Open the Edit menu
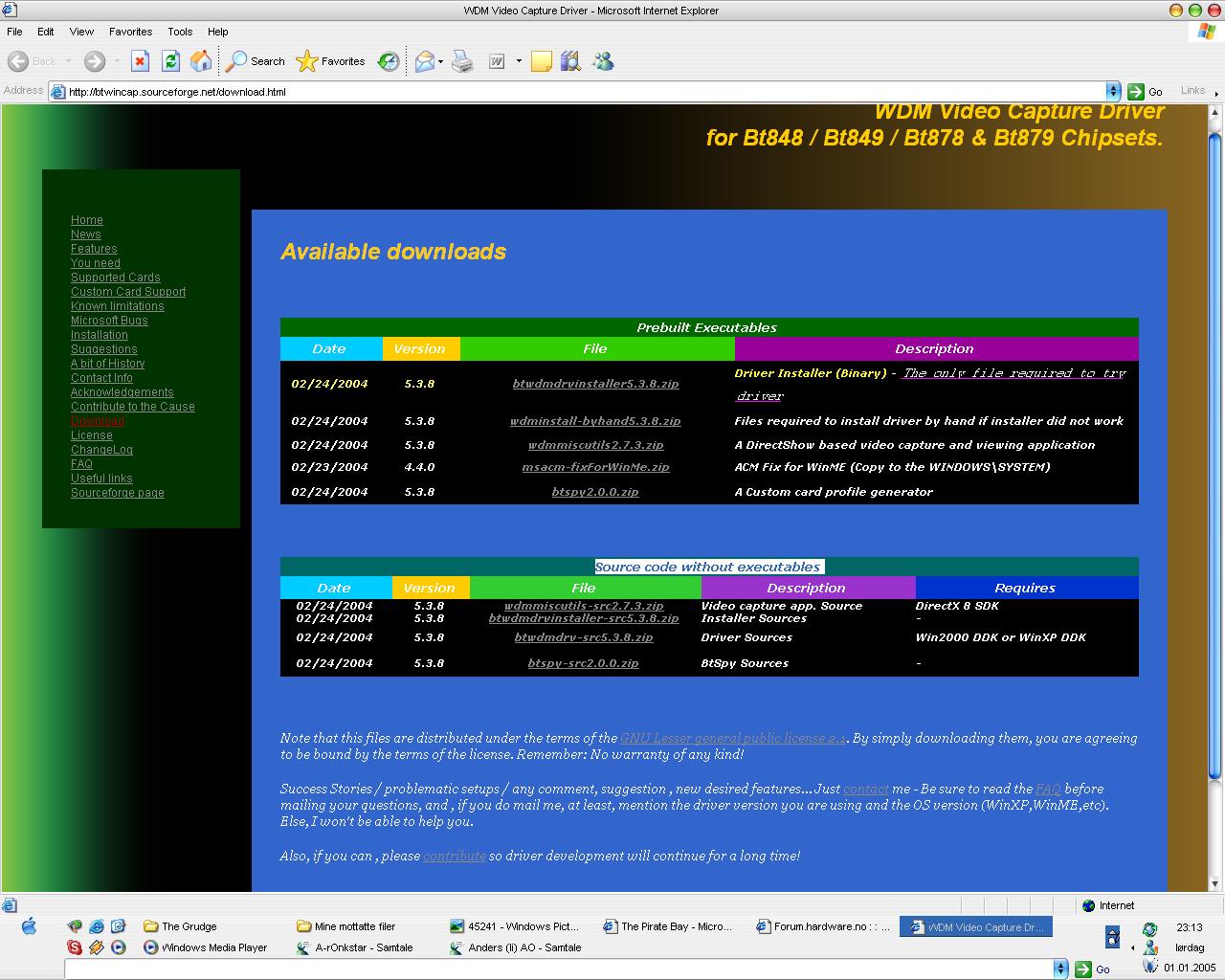1225x980 pixels. (x=46, y=32)
